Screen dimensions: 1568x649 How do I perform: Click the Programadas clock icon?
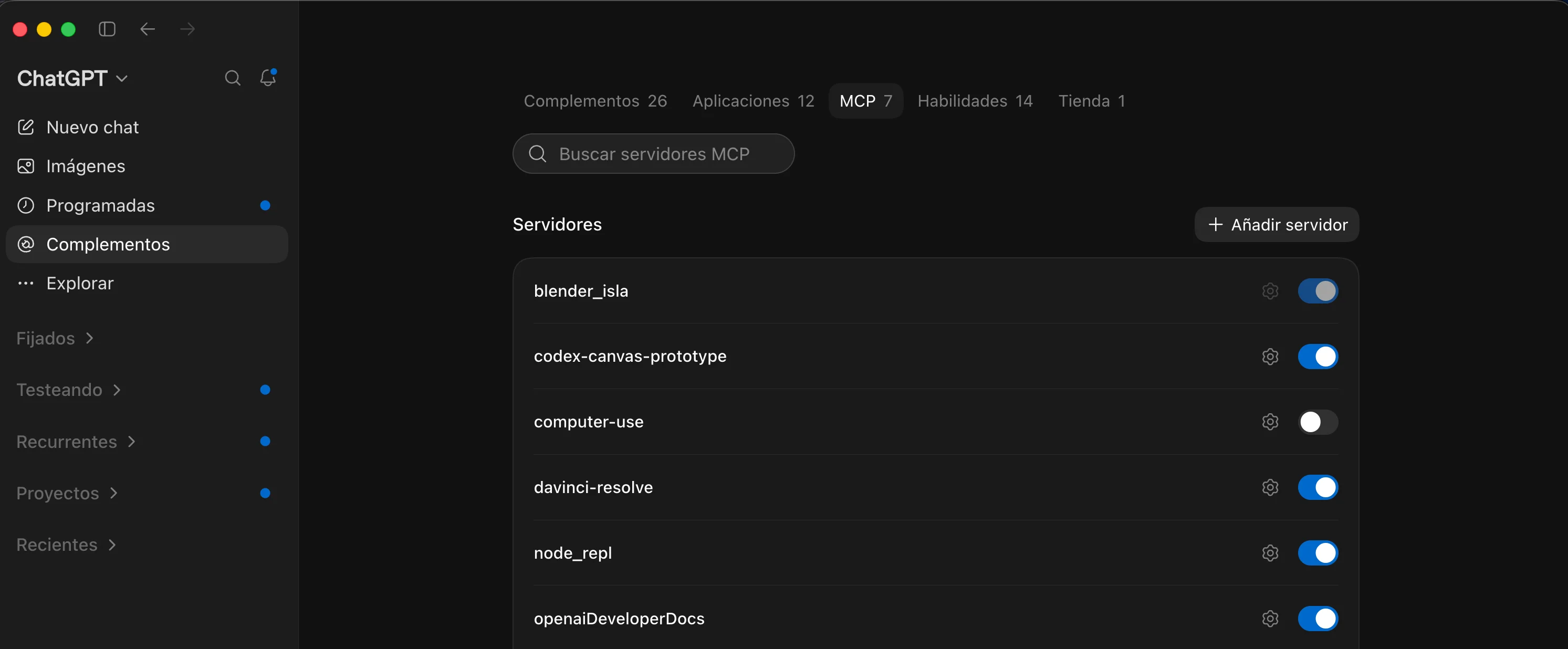pyautogui.click(x=26, y=205)
